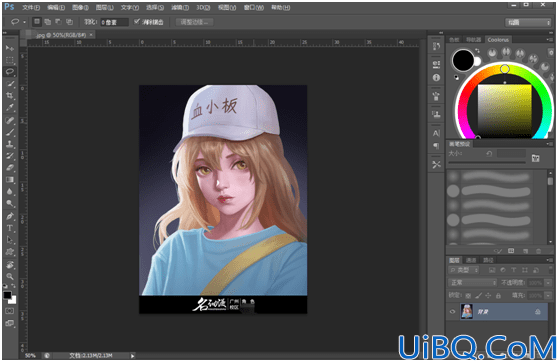
Task: Open the File menu
Action: (x=31, y=7)
